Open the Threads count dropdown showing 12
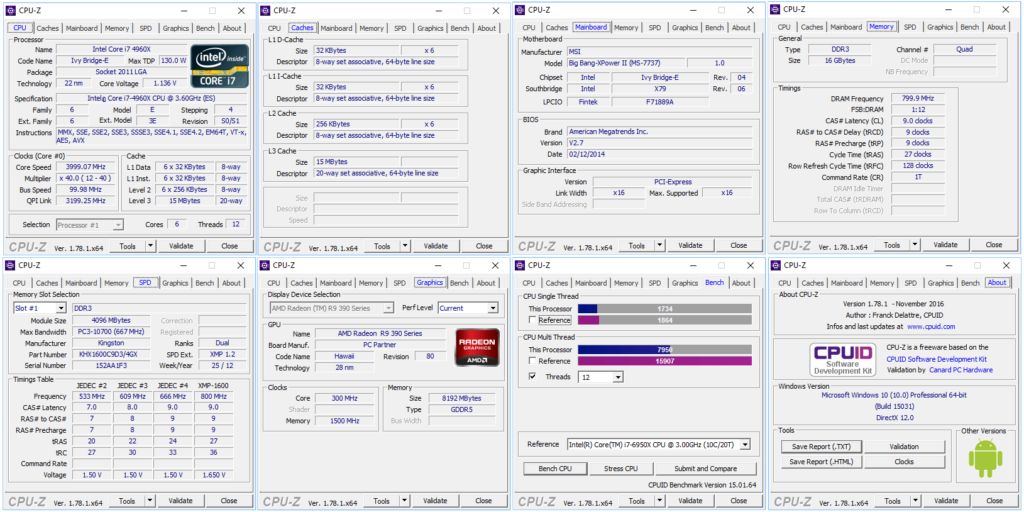The width and height of the screenshot is (1024, 512). coord(600,377)
